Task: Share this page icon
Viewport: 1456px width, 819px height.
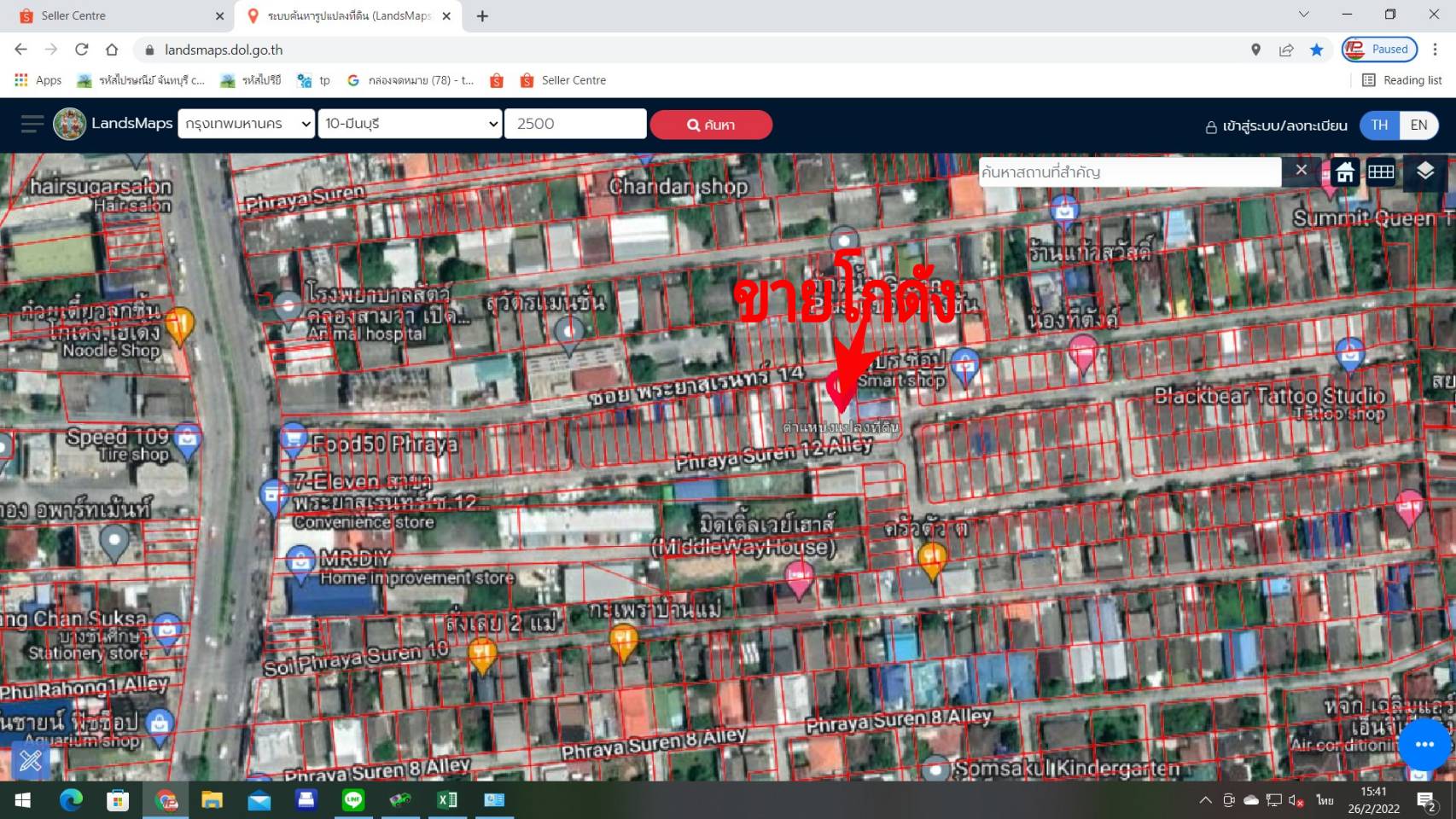Action: click(1286, 49)
